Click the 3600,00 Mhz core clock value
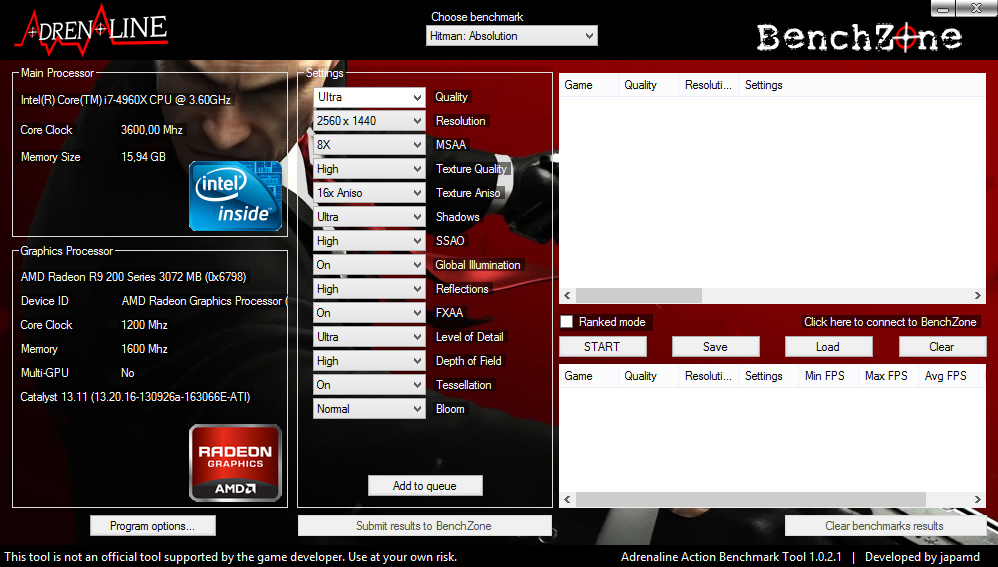The height and width of the screenshot is (567, 998). click(x=152, y=130)
